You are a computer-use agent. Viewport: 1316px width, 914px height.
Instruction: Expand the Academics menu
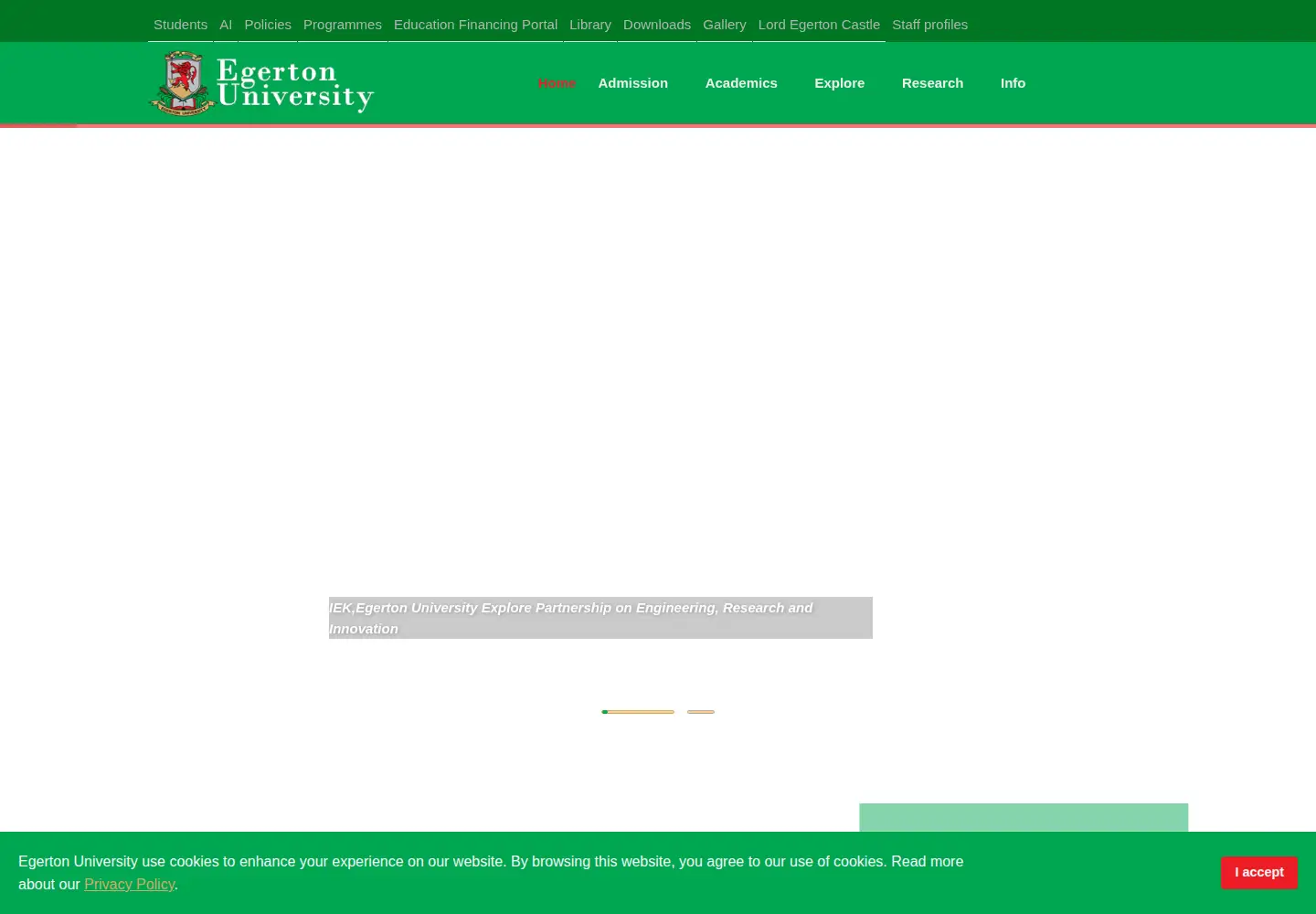[x=741, y=83]
